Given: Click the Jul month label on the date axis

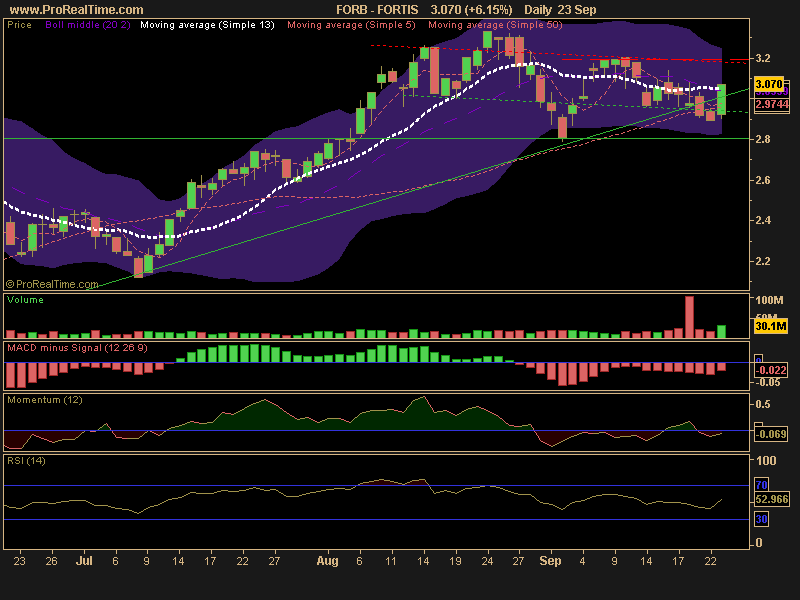Looking at the screenshot, I should pyautogui.click(x=84, y=561).
